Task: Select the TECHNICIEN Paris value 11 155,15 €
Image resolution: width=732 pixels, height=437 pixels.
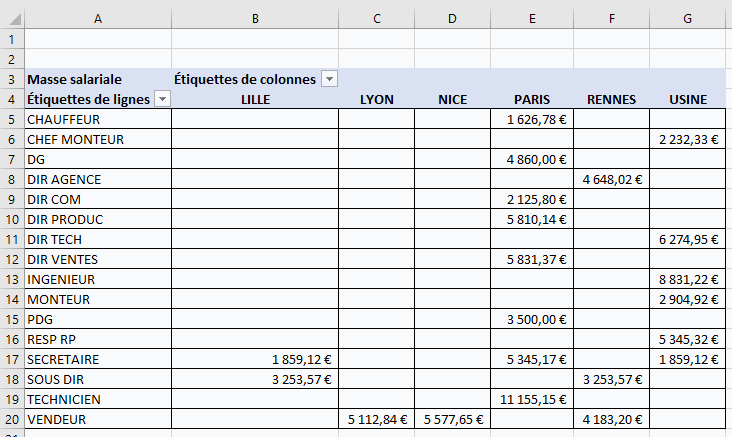Action: pos(531,399)
